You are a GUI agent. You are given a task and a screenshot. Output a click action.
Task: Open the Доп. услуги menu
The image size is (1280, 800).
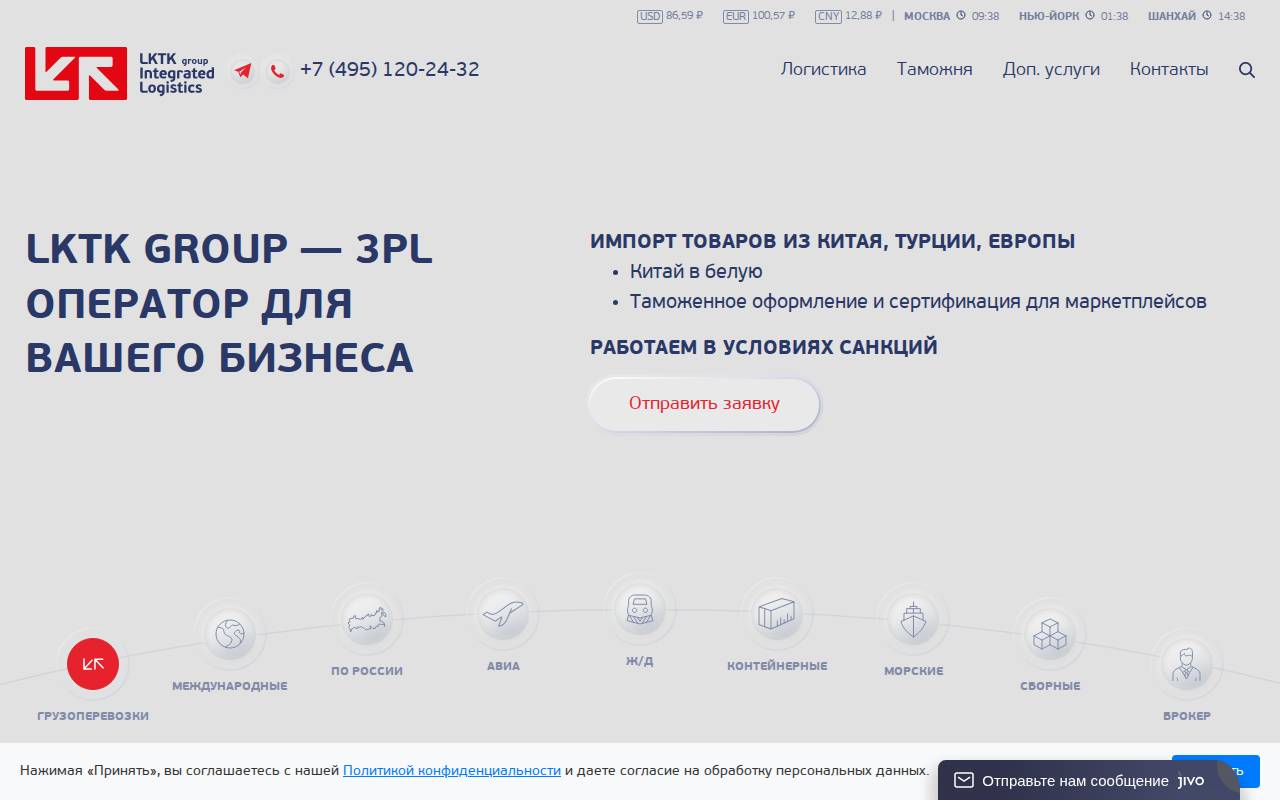(x=1051, y=70)
